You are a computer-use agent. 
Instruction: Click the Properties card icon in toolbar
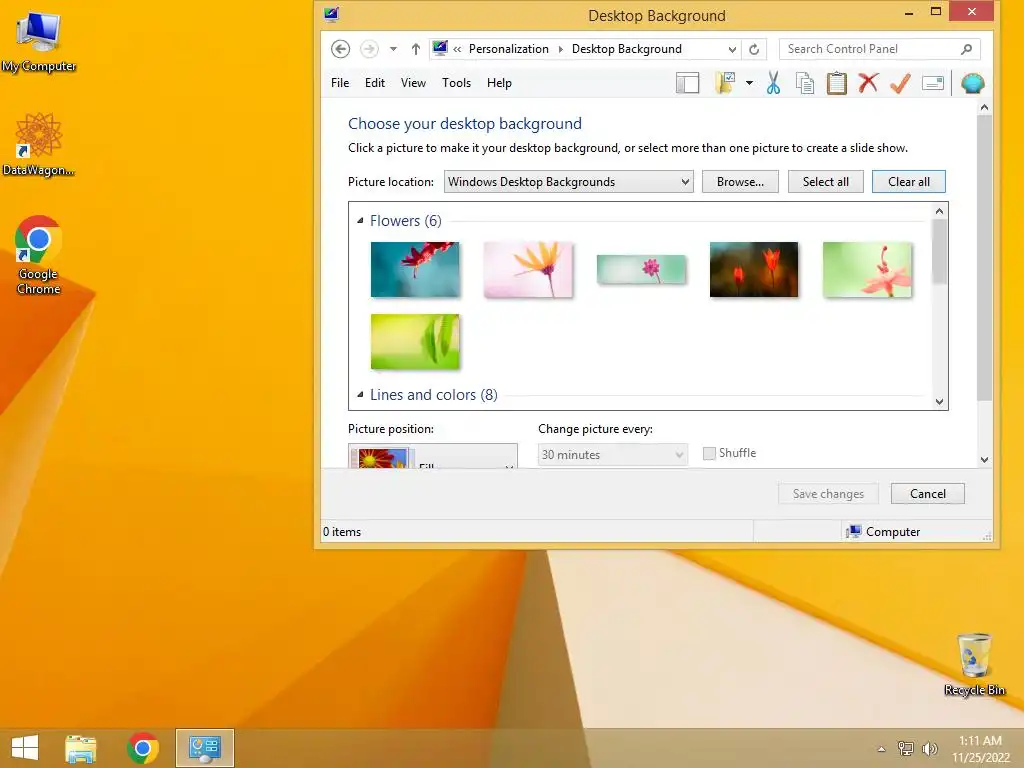(933, 83)
